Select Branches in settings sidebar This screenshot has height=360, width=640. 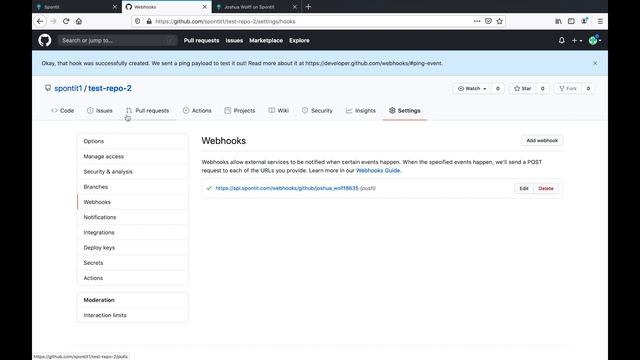pyautogui.click(x=133, y=187)
